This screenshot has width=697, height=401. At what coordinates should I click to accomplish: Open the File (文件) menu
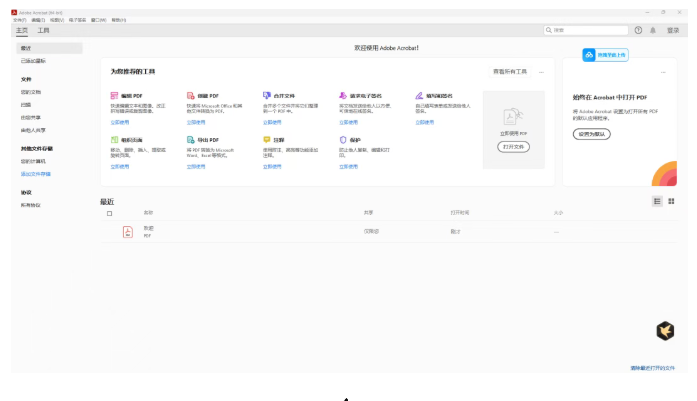click(20, 20)
